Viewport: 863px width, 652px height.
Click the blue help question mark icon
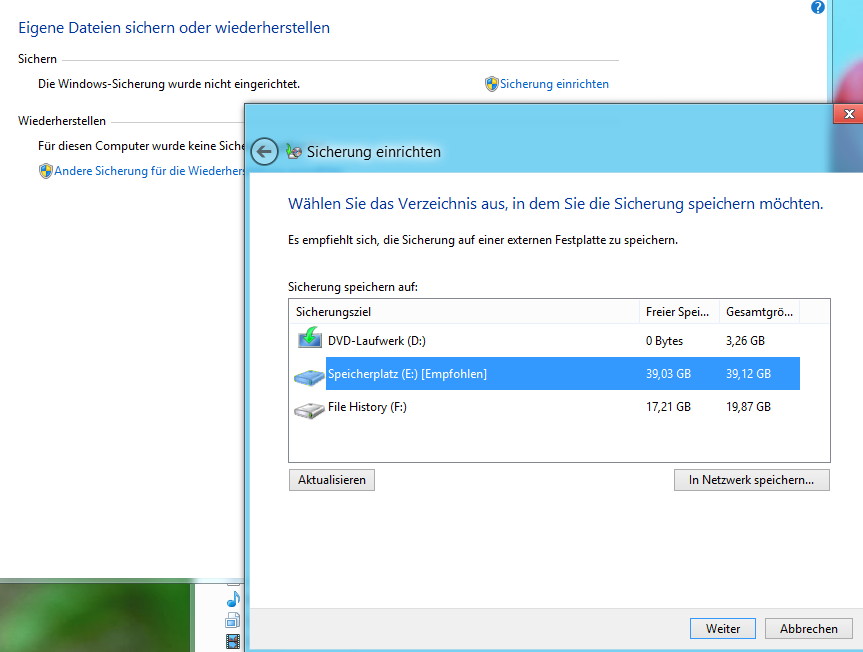coord(818,7)
